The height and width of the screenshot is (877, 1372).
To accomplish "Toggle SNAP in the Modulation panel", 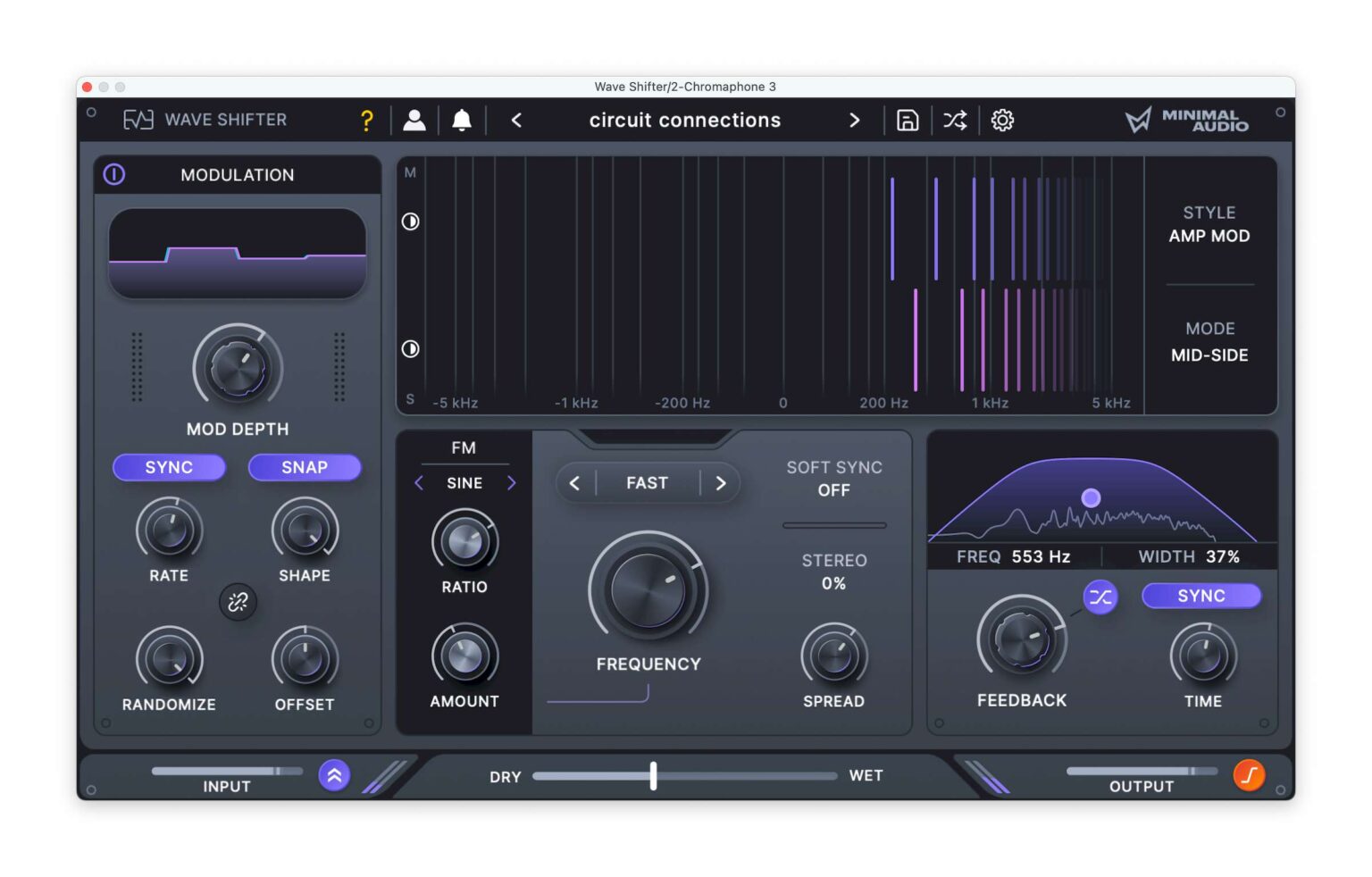I will [x=304, y=467].
